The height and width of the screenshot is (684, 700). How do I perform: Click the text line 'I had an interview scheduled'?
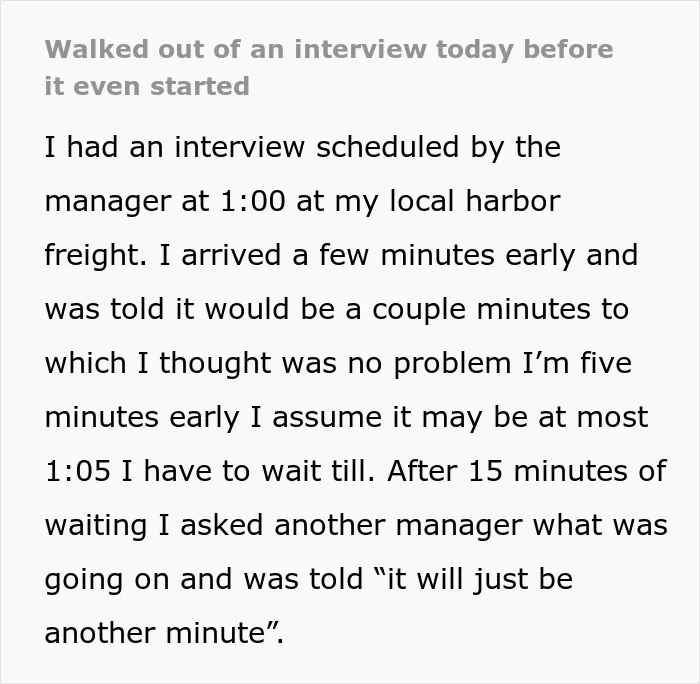303,148
